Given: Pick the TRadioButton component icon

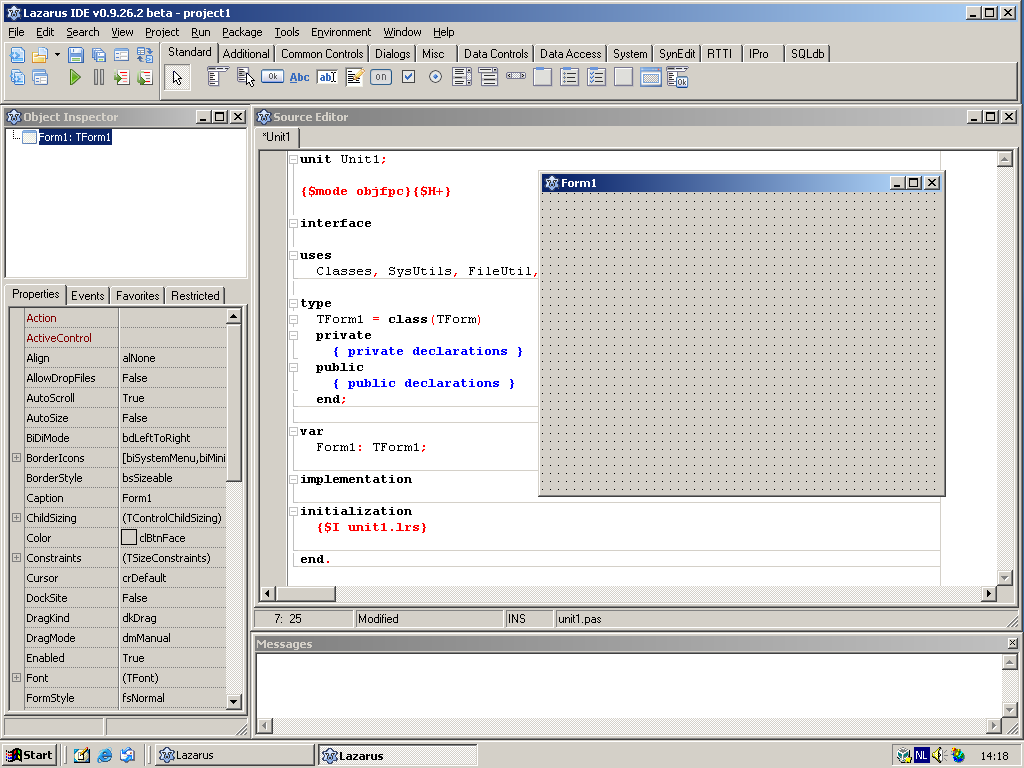Looking at the screenshot, I should point(433,76).
